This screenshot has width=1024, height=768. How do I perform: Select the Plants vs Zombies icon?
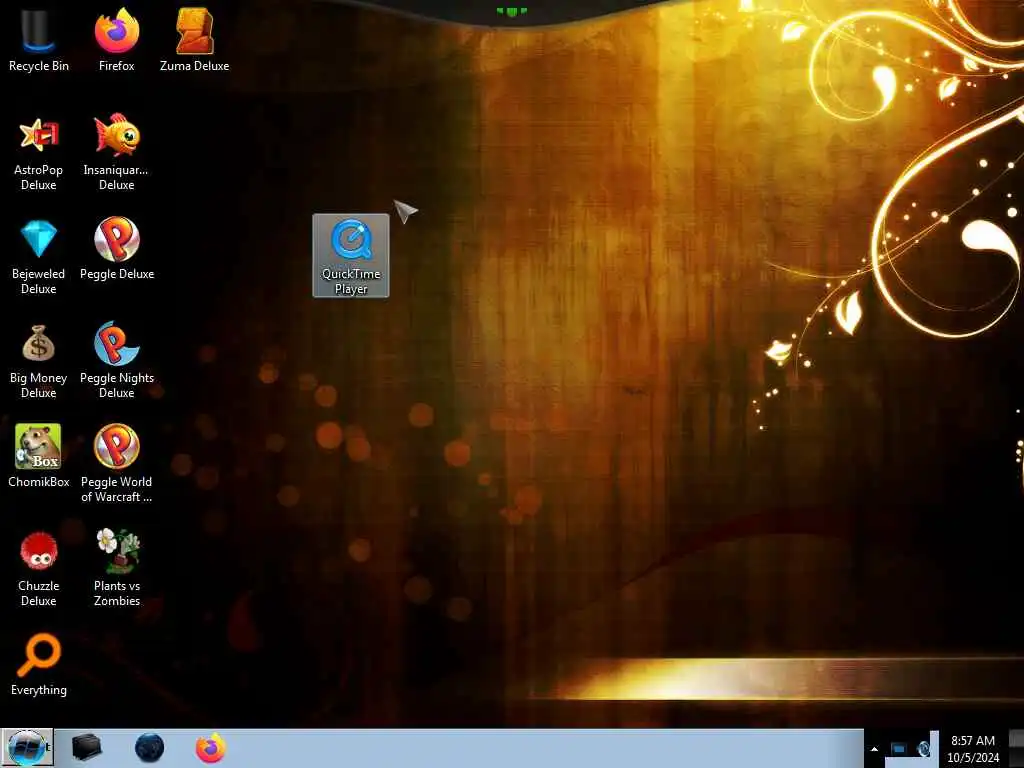coord(116,568)
